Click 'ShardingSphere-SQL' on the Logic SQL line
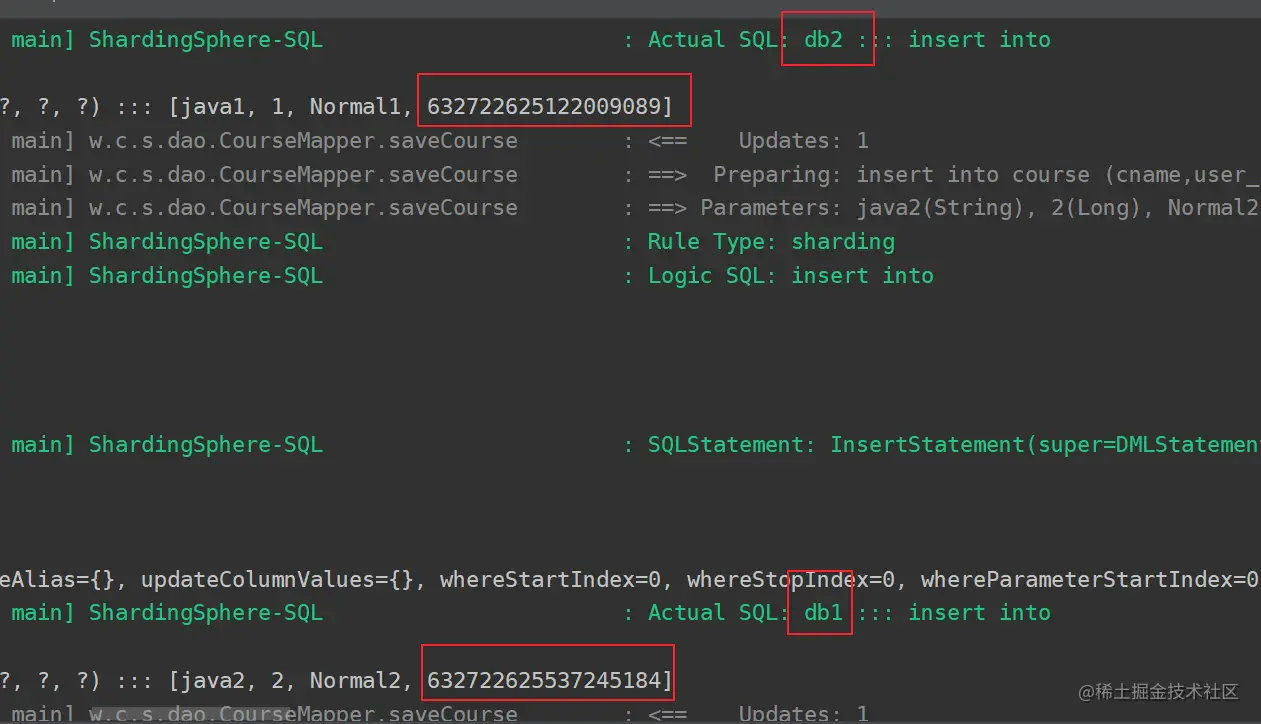Image resolution: width=1261 pixels, height=724 pixels. click(206, 276)
